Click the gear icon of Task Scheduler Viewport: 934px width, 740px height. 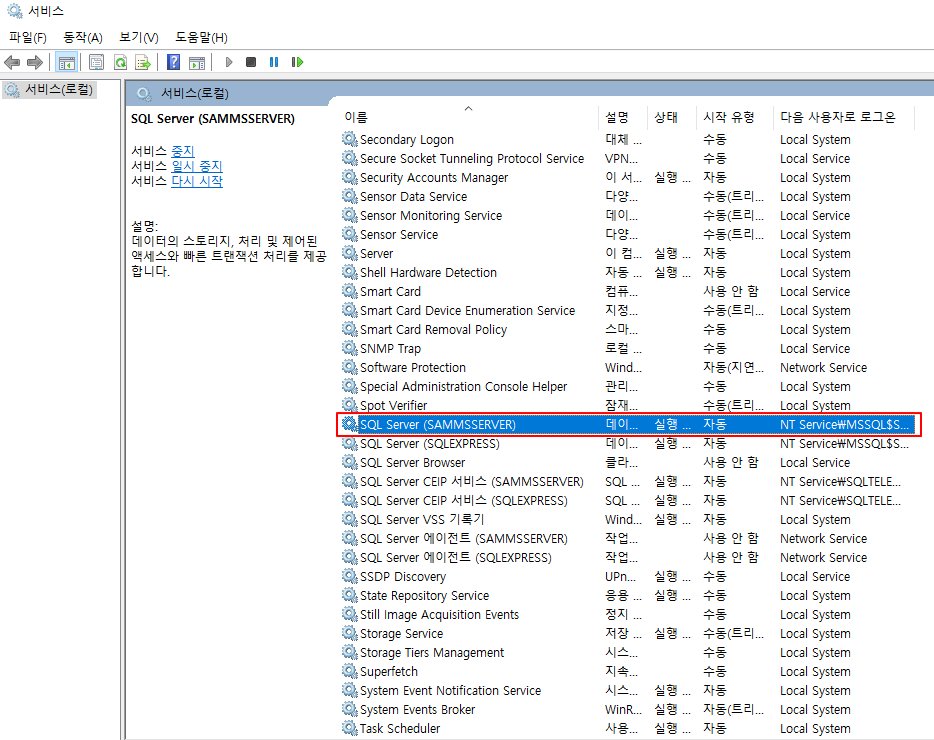[350, 727]
